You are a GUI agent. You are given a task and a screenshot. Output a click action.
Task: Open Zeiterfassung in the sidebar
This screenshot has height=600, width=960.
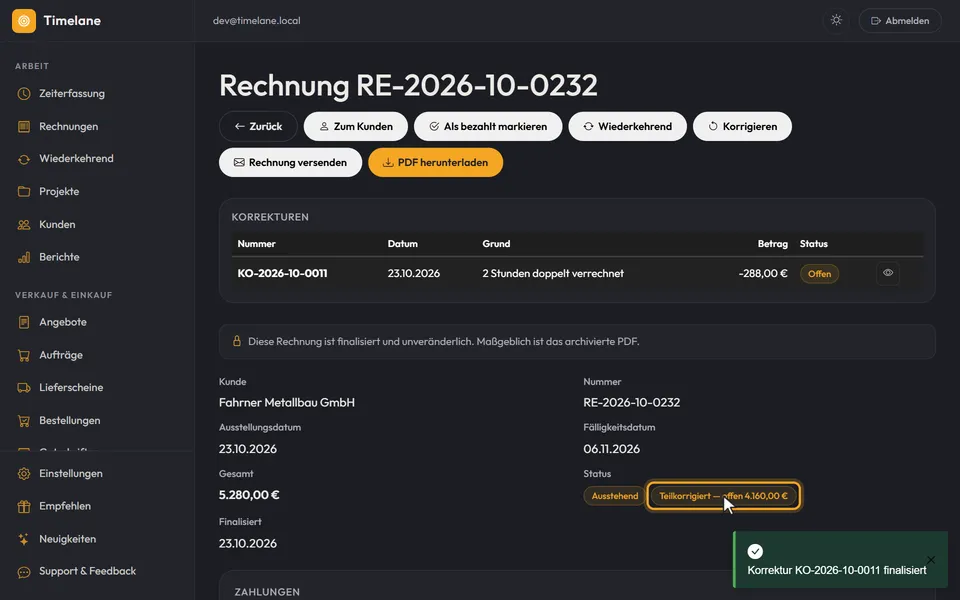[72, 94]
